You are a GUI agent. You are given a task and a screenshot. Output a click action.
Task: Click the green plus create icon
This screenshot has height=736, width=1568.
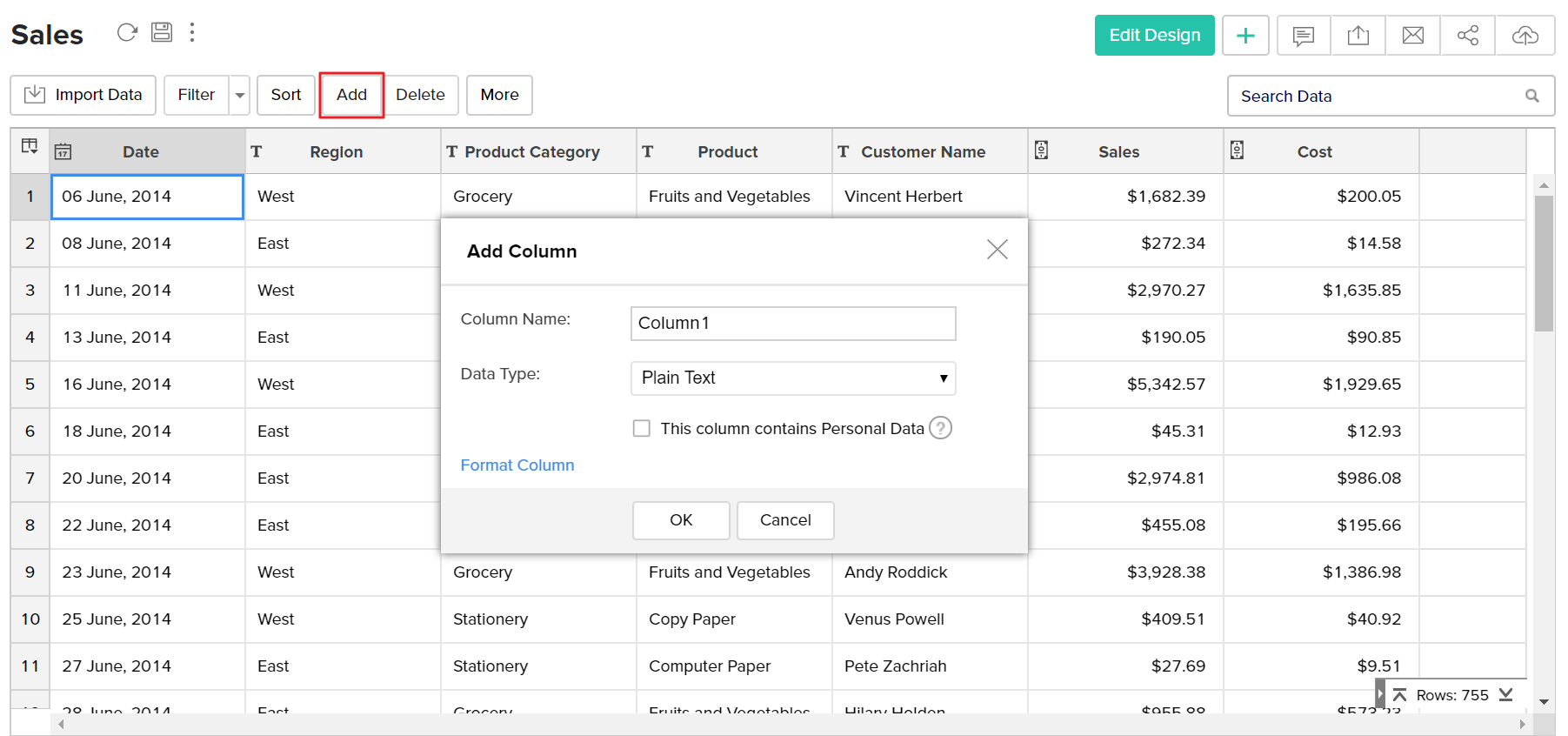coord(1245,36)
